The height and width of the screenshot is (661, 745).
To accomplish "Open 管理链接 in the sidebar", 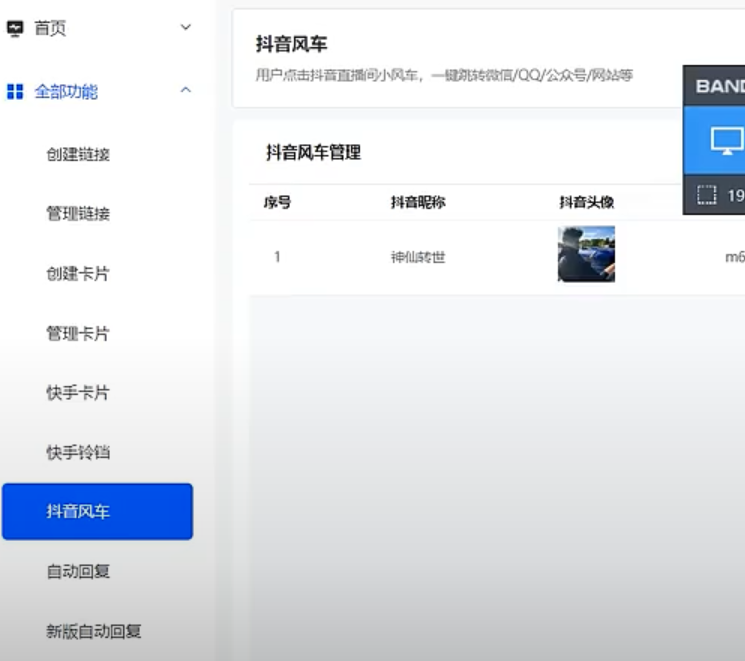I will (x=78, y=214).
